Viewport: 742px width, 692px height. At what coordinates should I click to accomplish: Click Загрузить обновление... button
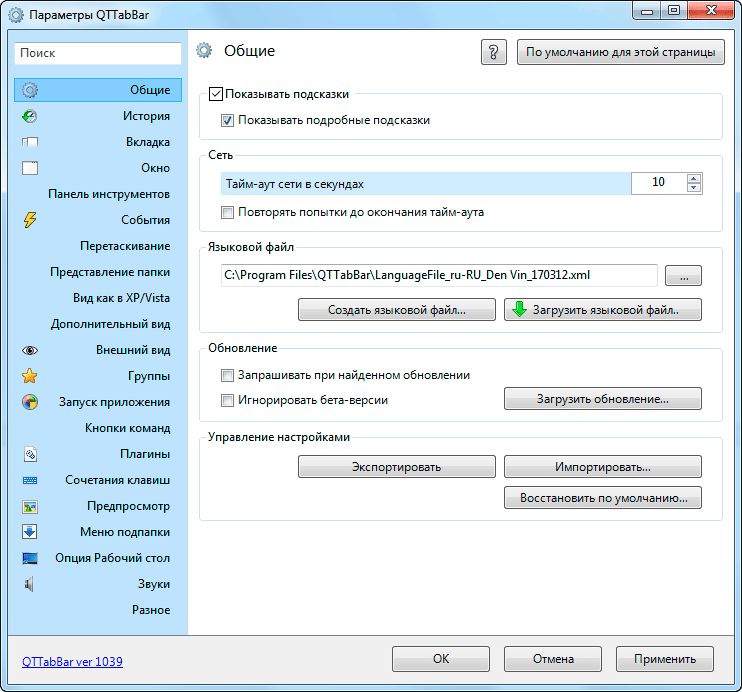tap(602, 399)
